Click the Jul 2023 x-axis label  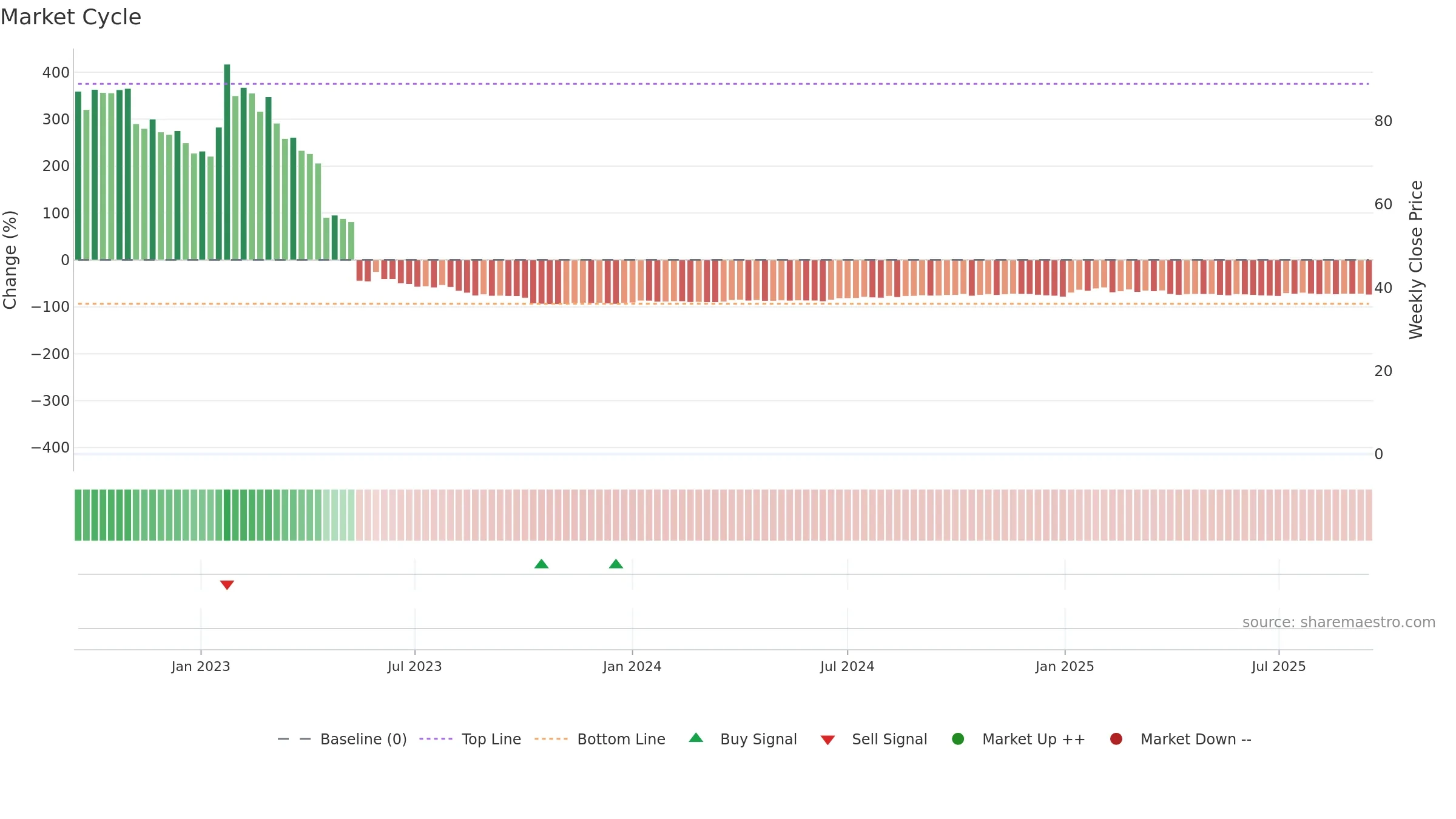415,667
